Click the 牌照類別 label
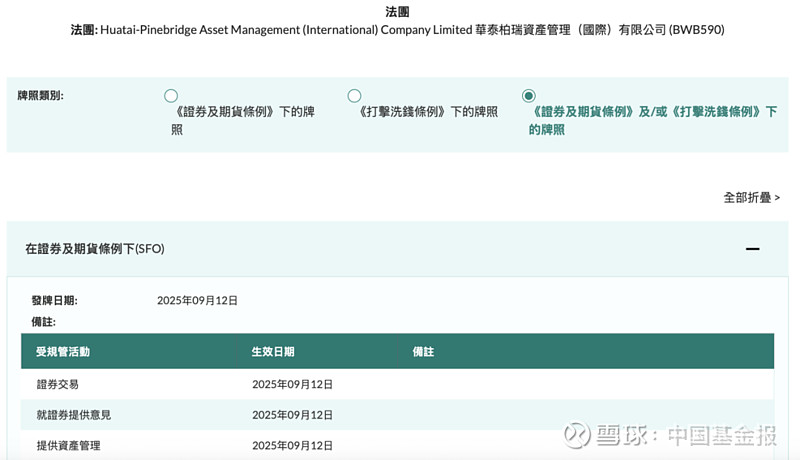The height and width of the screenshot is (460, 800). pos(40,95)
